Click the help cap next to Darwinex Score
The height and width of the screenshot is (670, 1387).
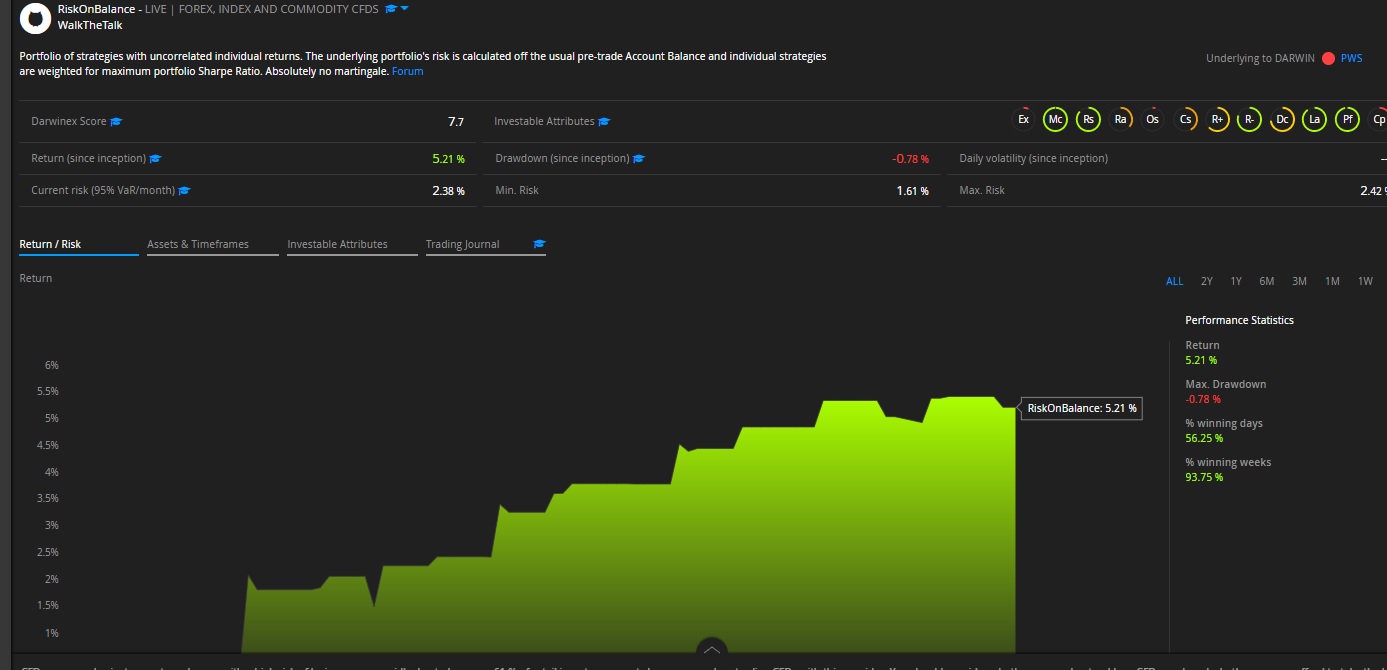click(116, 122)
